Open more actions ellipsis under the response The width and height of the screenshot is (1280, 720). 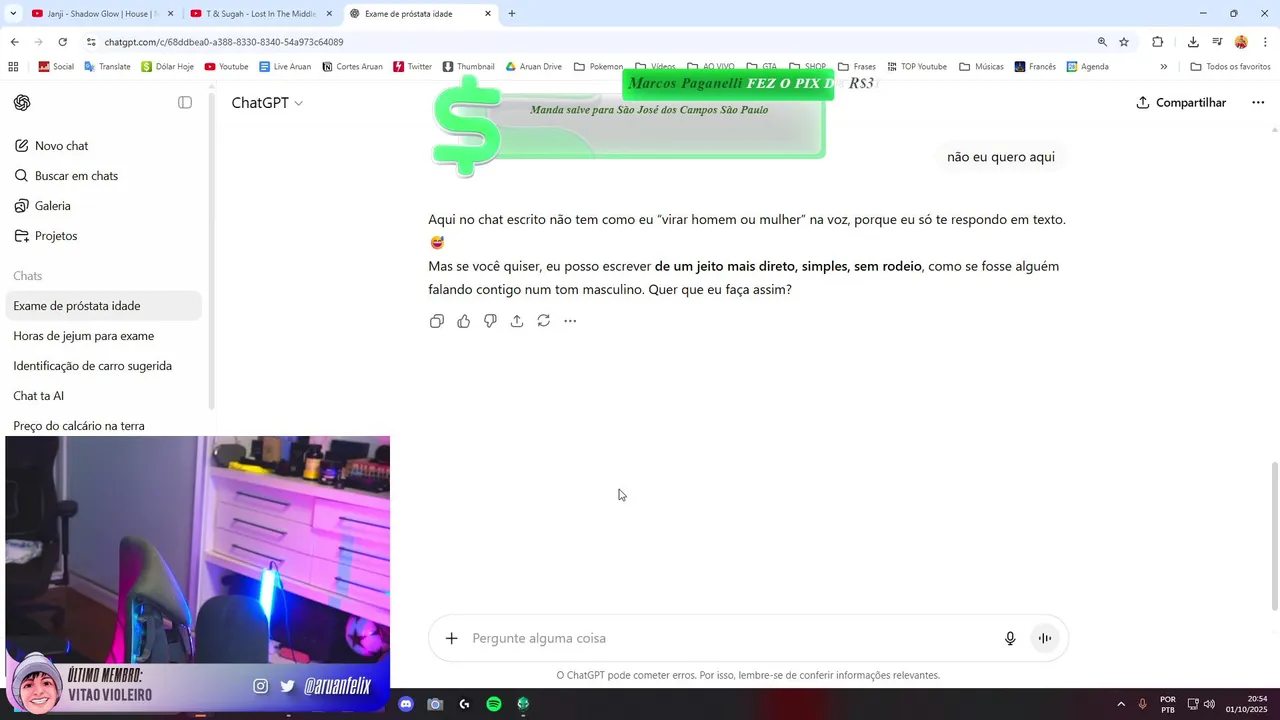pos(570,321)
